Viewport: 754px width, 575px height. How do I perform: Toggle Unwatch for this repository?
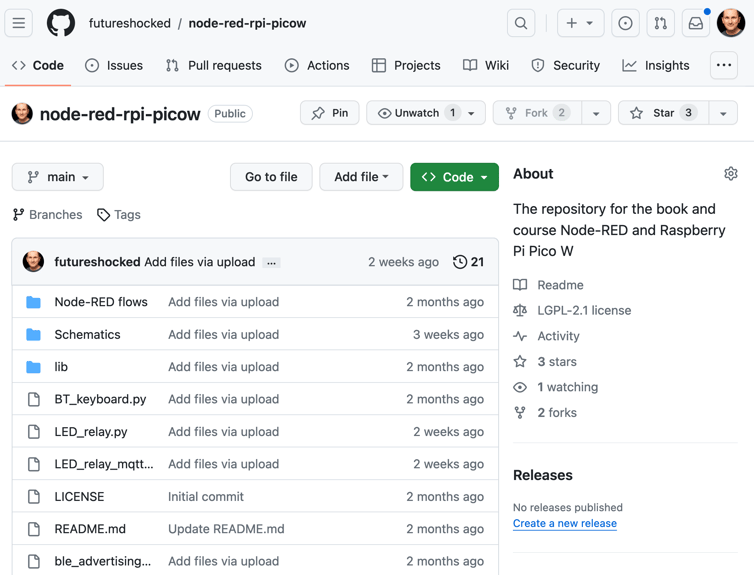click(x=417, y=113)
